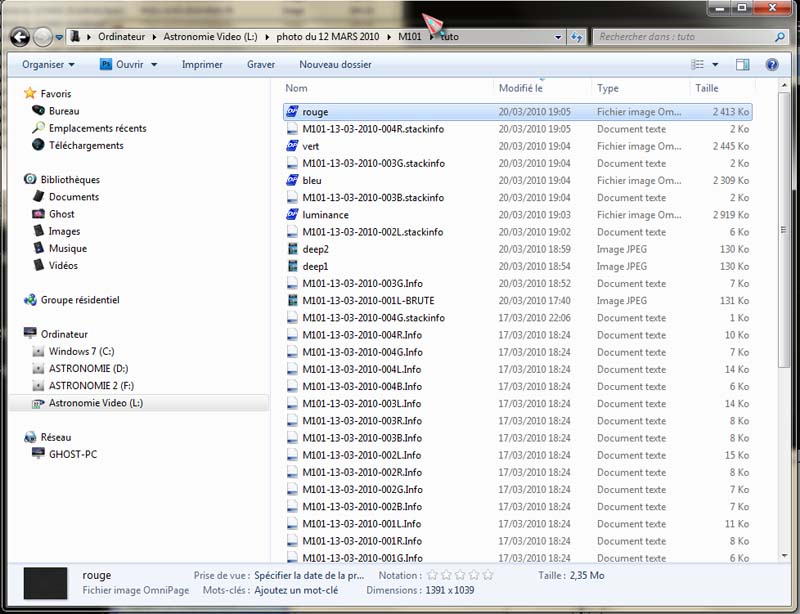Click the back navigation arrow button
Image resolution: width=800 pixels, height=614 pixels.
[20, 37]
